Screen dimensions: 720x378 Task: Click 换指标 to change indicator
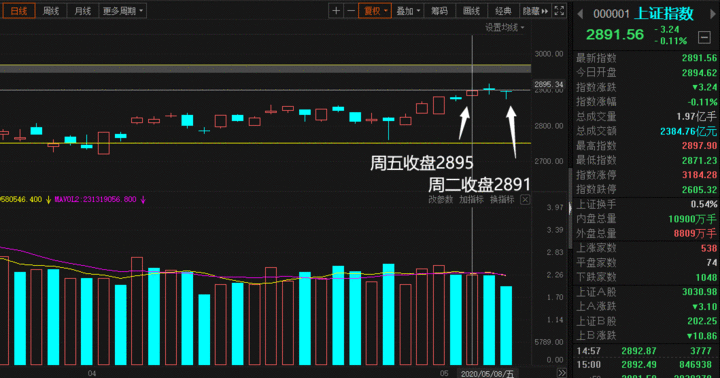tap(502, 199)
